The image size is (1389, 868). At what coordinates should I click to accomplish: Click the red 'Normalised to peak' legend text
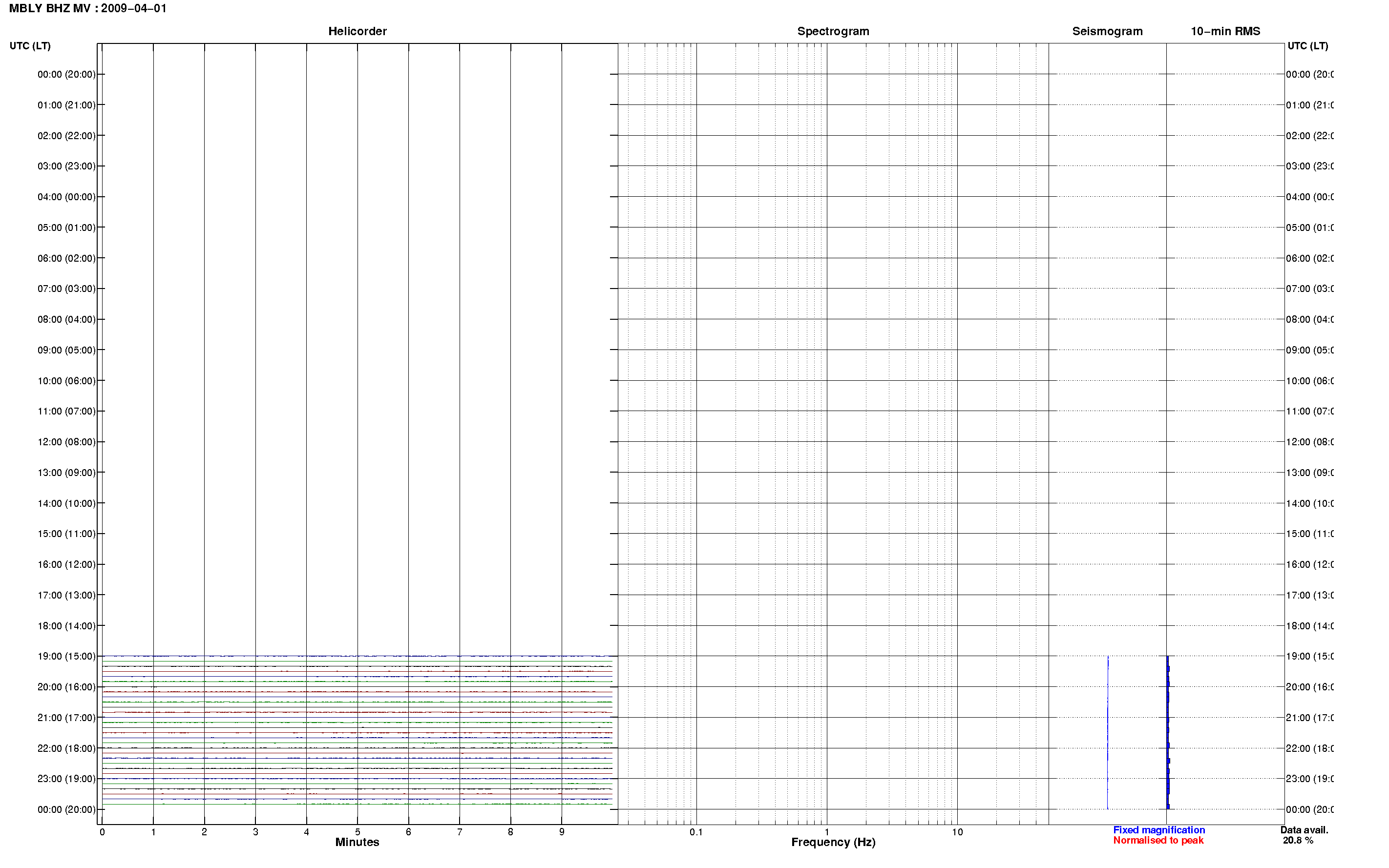[1158, 841]
